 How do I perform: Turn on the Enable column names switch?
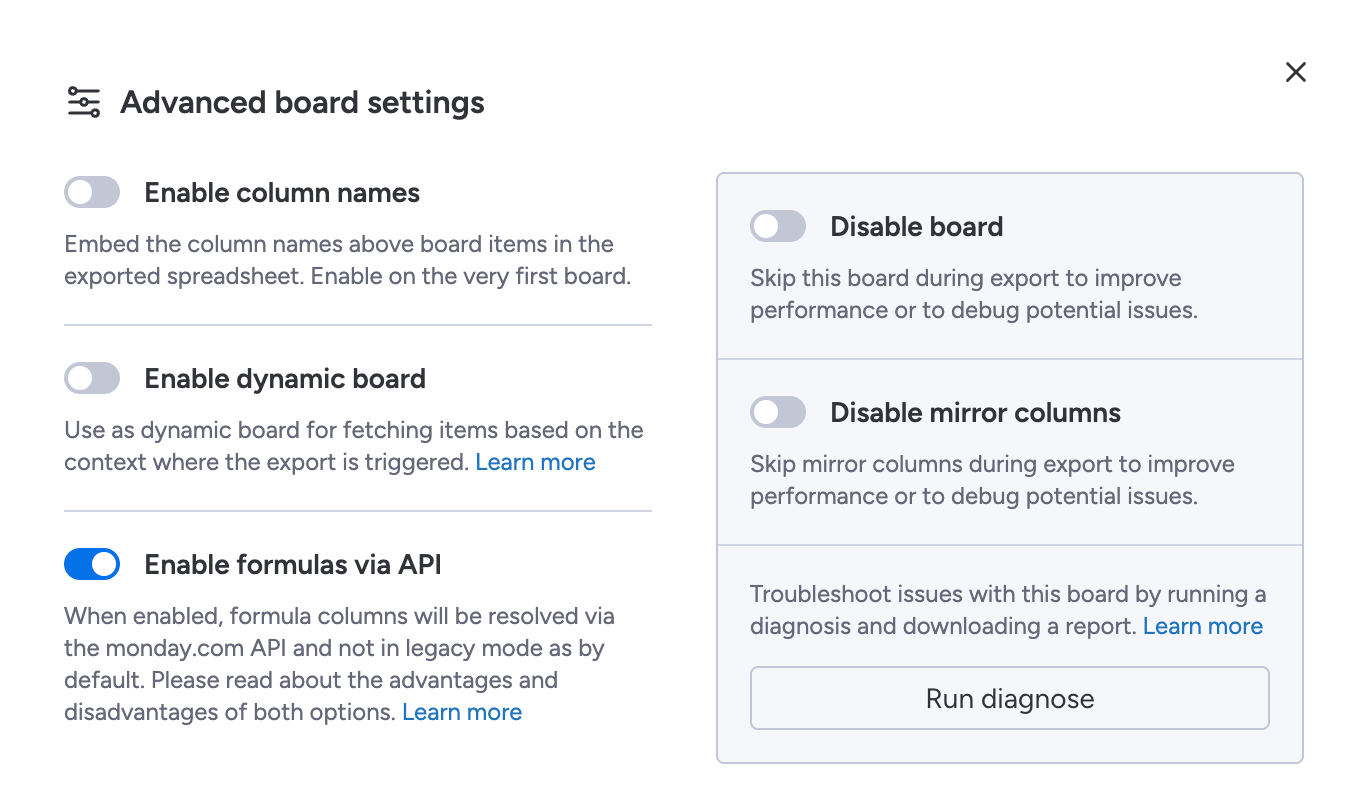[x=92, y=193]
